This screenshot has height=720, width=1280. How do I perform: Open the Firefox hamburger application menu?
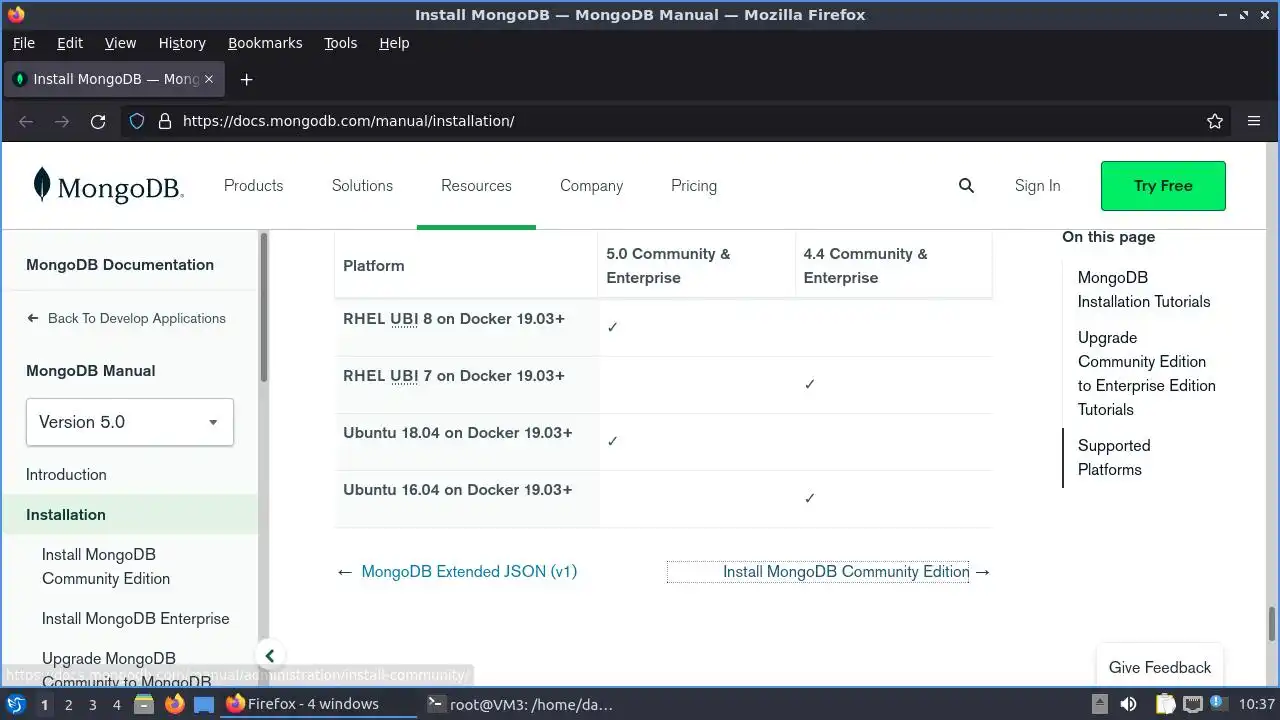(x=1254, y=121)
